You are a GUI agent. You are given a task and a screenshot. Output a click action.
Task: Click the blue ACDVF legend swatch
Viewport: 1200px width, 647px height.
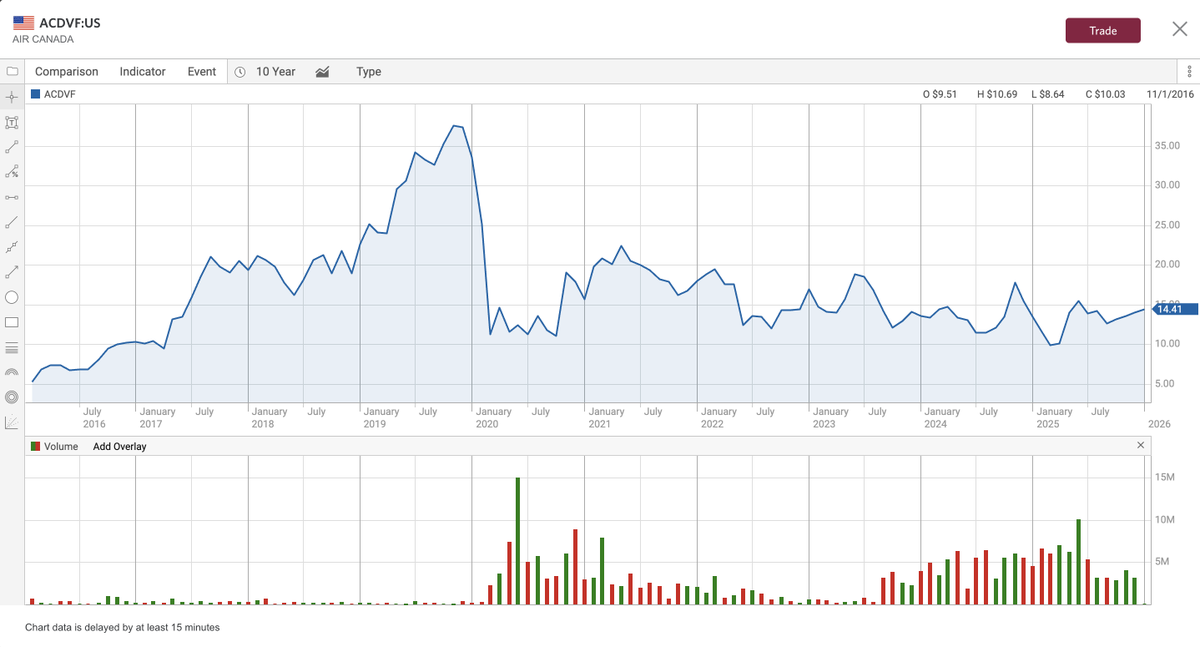36,94
